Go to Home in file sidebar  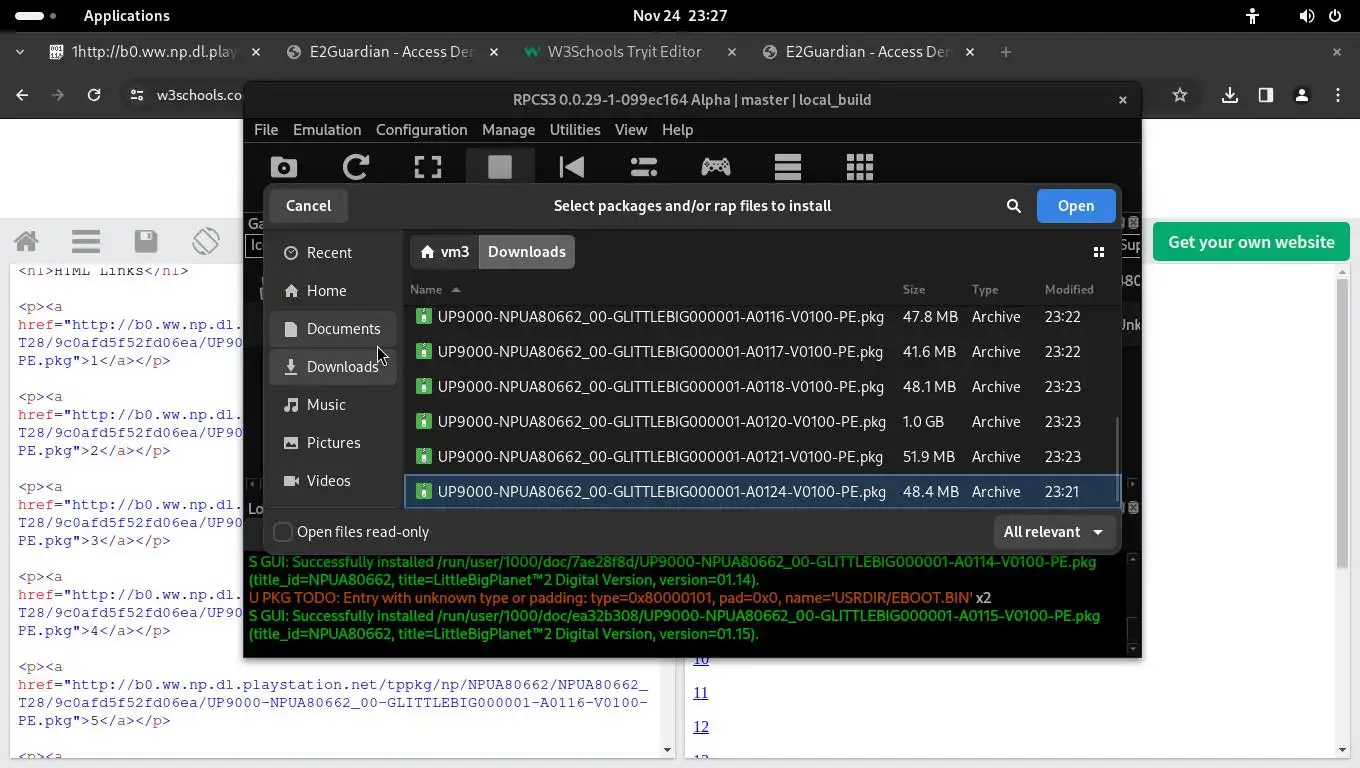coord(333,291)
